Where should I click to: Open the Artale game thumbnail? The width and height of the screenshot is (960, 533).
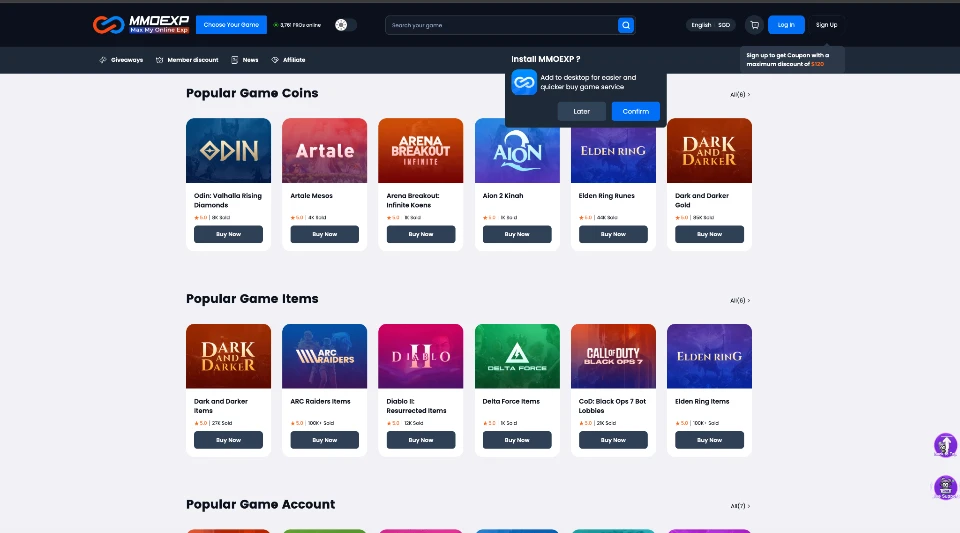click(324, 151)
